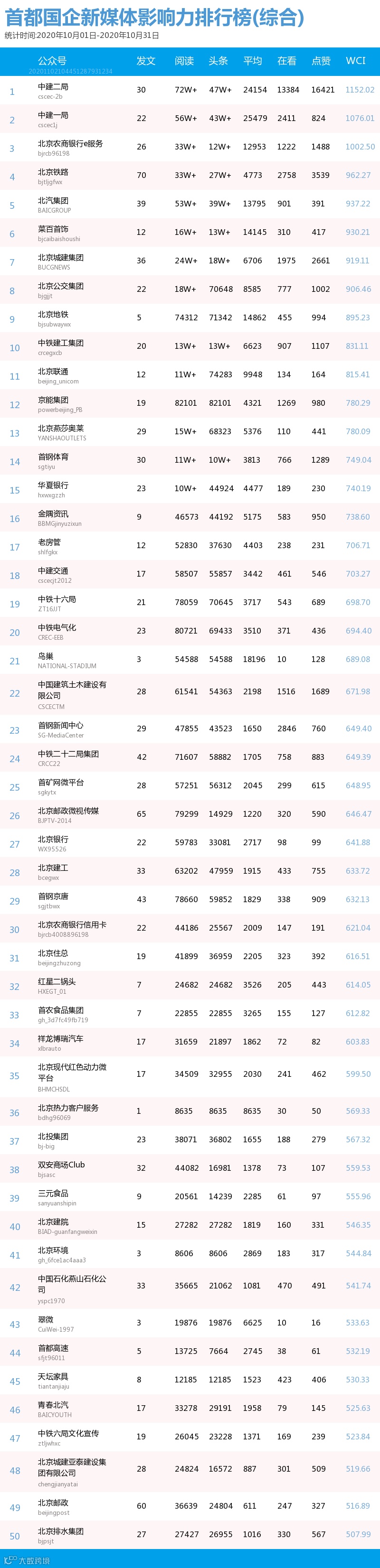Image resolution: width=380 pixels, height=1568 pixels.
Task: Select the account name 北京地铁
Action: [x=53, y=314]
